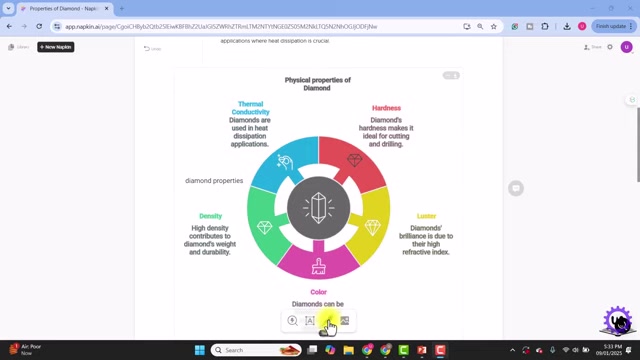
Task: Click the green icon at right edge
Action: click(x=632, y=100)
